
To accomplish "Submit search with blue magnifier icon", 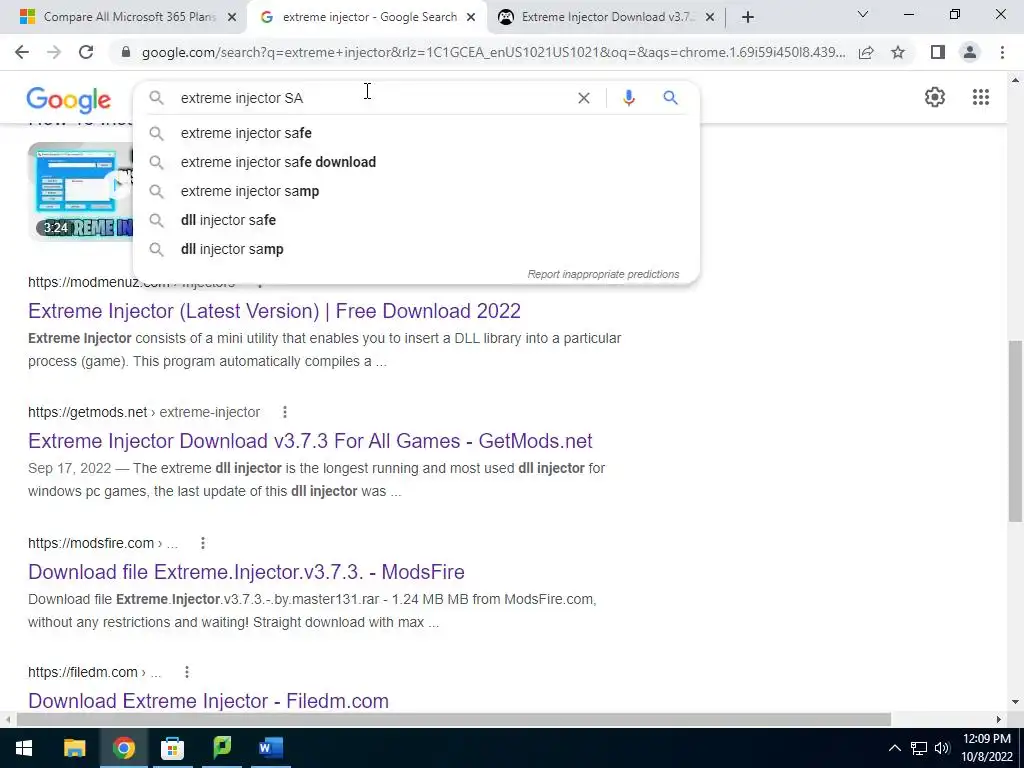I will tap(670, 98).
